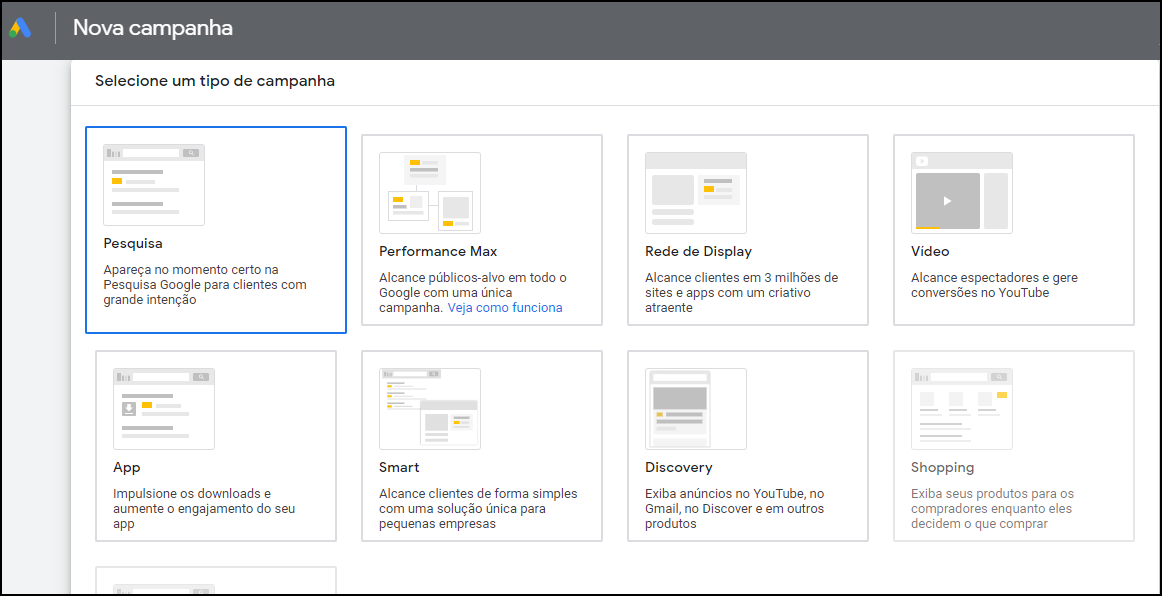Viewport: 1162px width, 596px height.
Task: Select the Shopping campaign card
Action: [x=1014, y=446]
